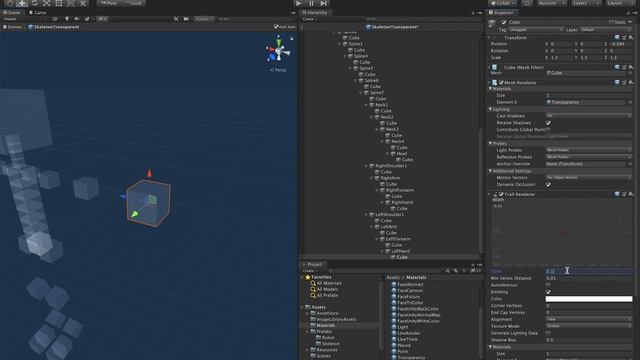Toggle Generate Lighting Data checkbox
Viewport: 640px width, 360px height.
click(548, 333)
